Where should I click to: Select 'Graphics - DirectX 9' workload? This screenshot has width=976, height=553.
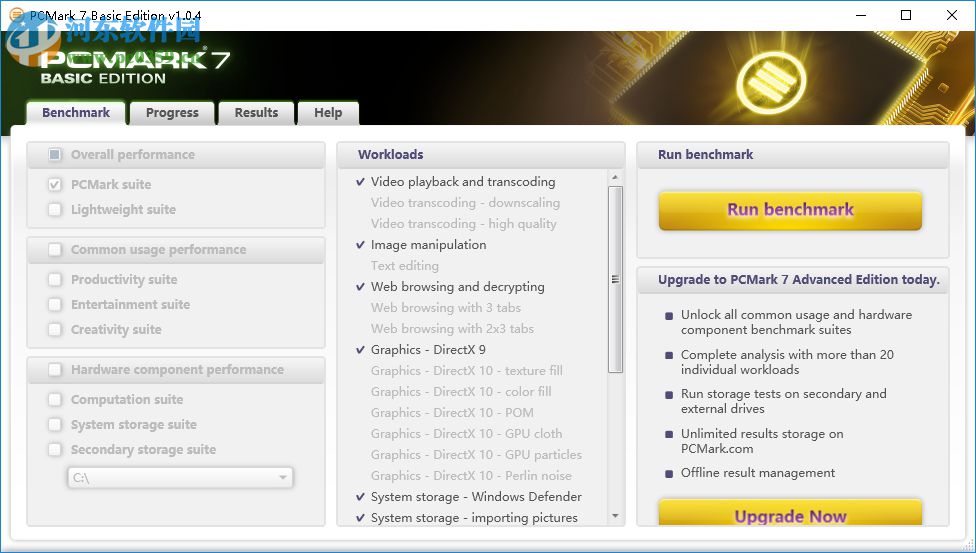[x=428, y=350]
